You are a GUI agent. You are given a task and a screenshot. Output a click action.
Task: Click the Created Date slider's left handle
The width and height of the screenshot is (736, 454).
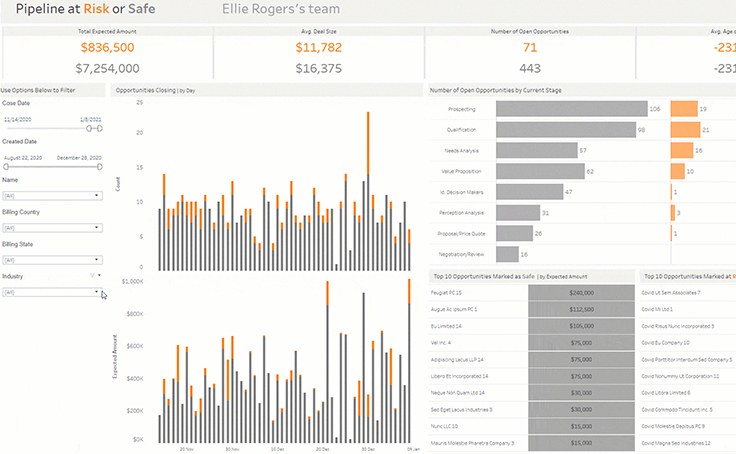6,166
